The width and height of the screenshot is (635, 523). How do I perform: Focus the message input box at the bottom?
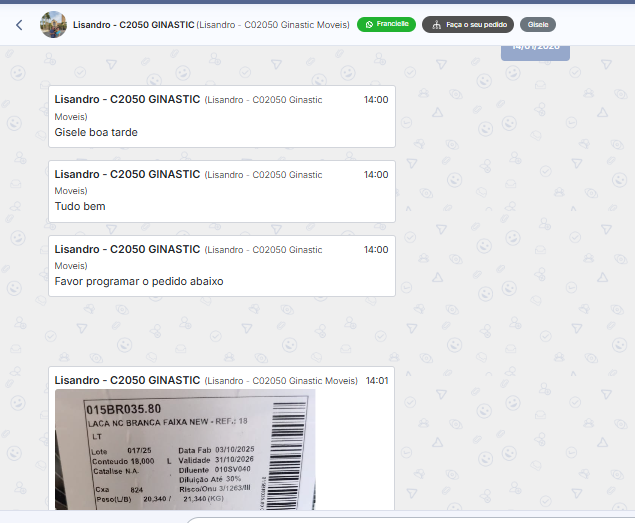point(409,520)
